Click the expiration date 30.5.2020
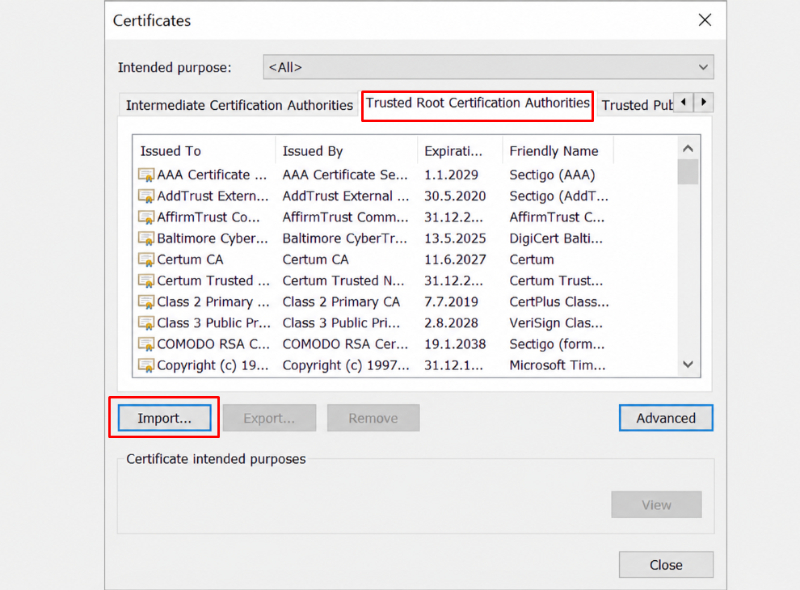The width and height of the screenshot is (800, 590). click(455, 196)
